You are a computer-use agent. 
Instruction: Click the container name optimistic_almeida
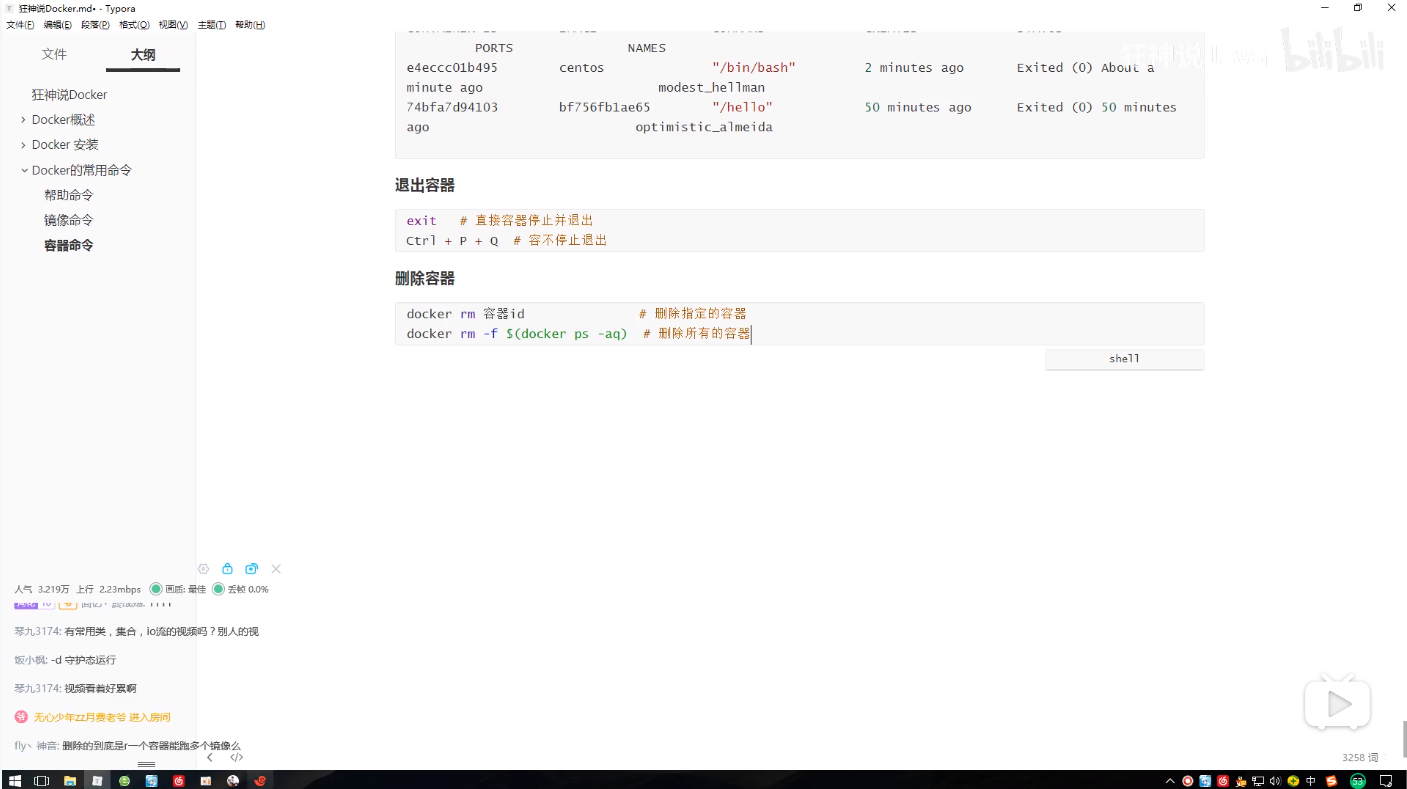click(704, 127)
